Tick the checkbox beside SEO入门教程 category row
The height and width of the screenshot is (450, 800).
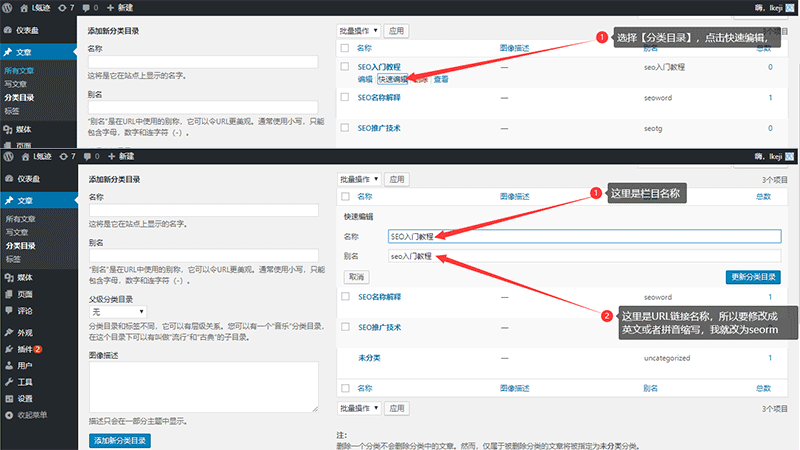pos(345,67)
